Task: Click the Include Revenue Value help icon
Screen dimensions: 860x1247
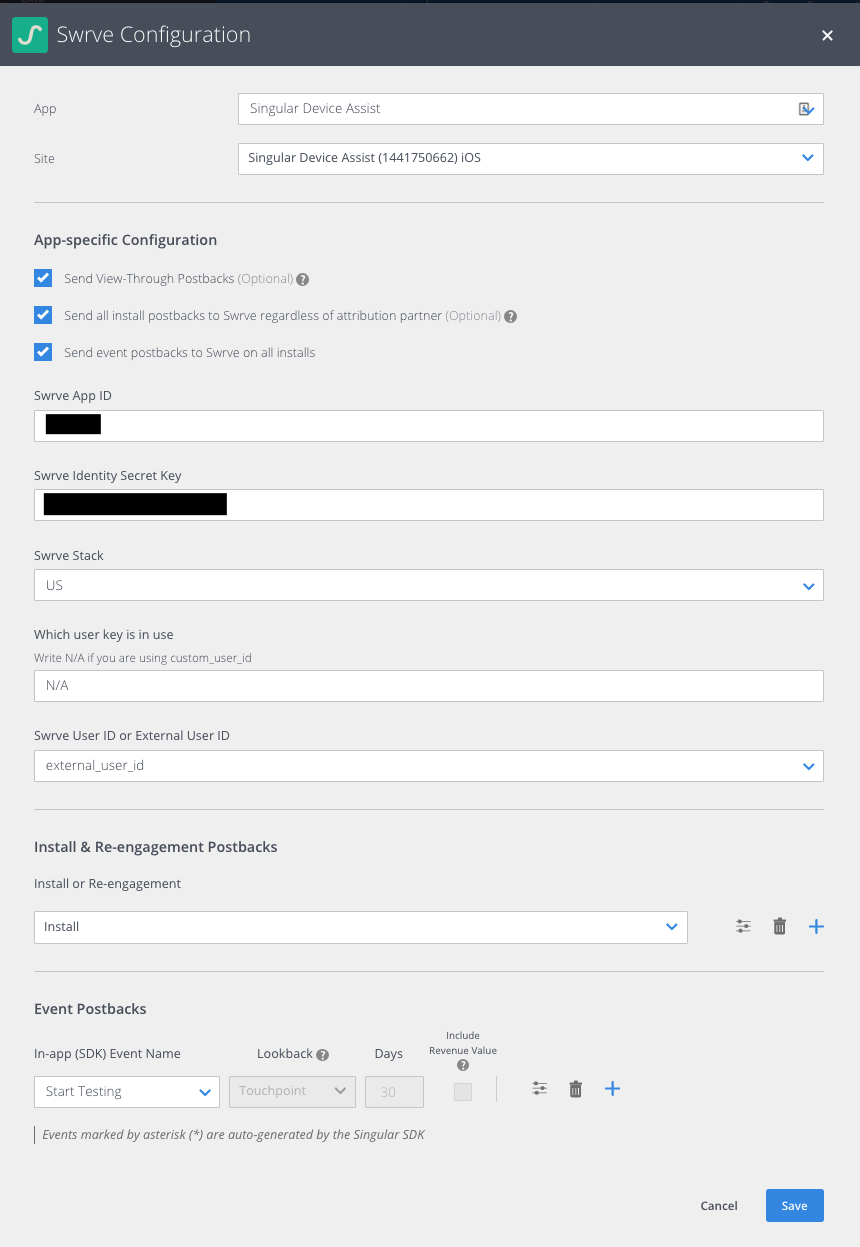Action: click(x=463, y=1065)
